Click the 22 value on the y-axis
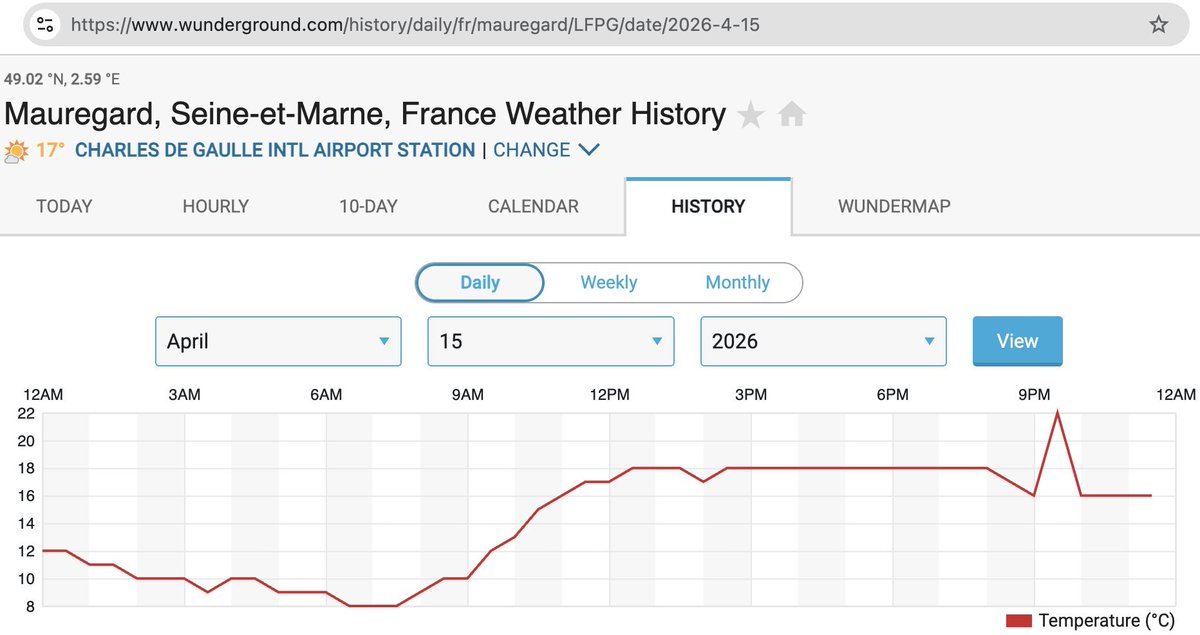1200x635 pixels. [27, 413]
